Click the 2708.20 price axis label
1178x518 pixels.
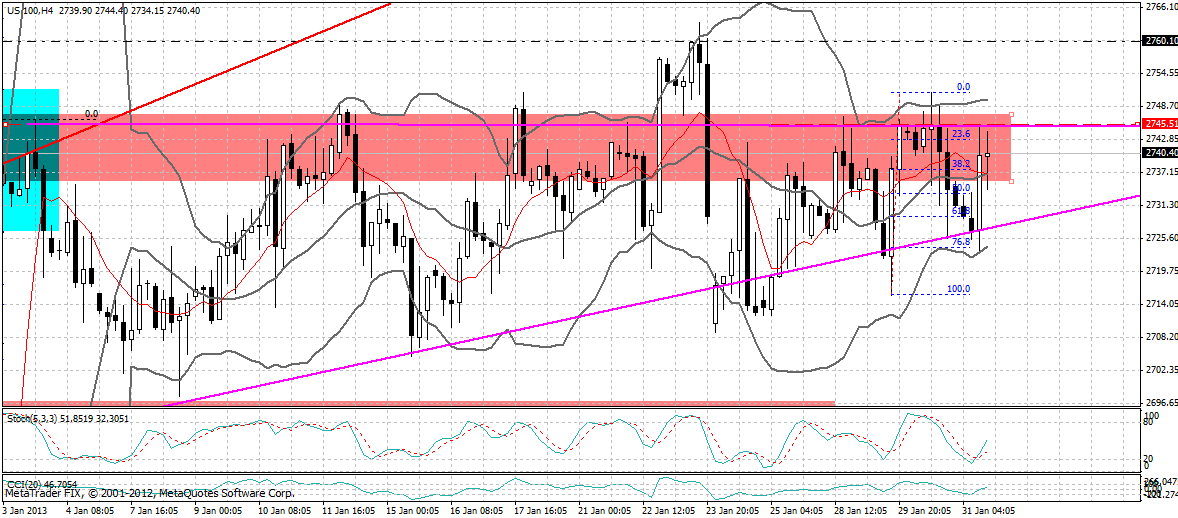1161,337
